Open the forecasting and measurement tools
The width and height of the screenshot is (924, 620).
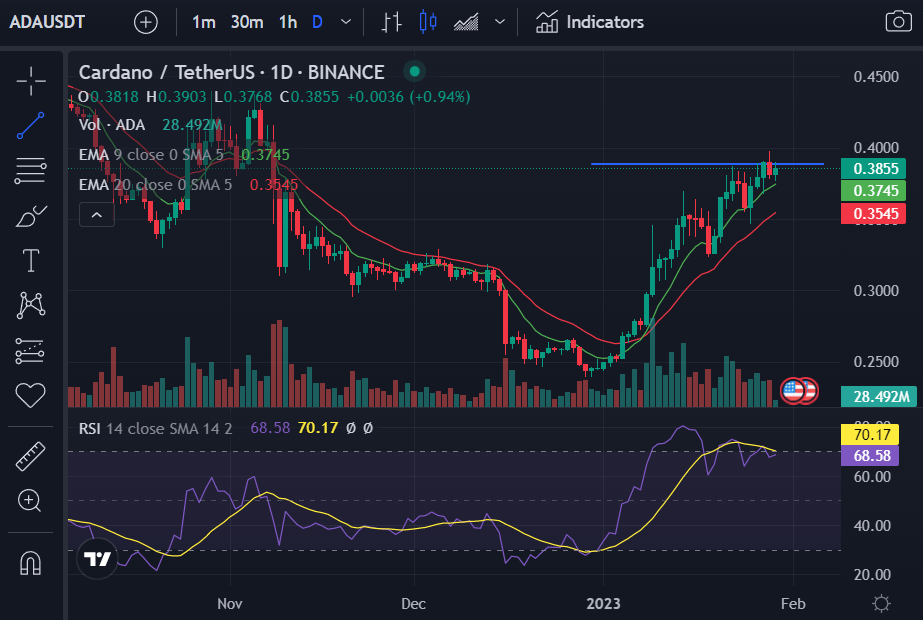[x=29, y=351]
